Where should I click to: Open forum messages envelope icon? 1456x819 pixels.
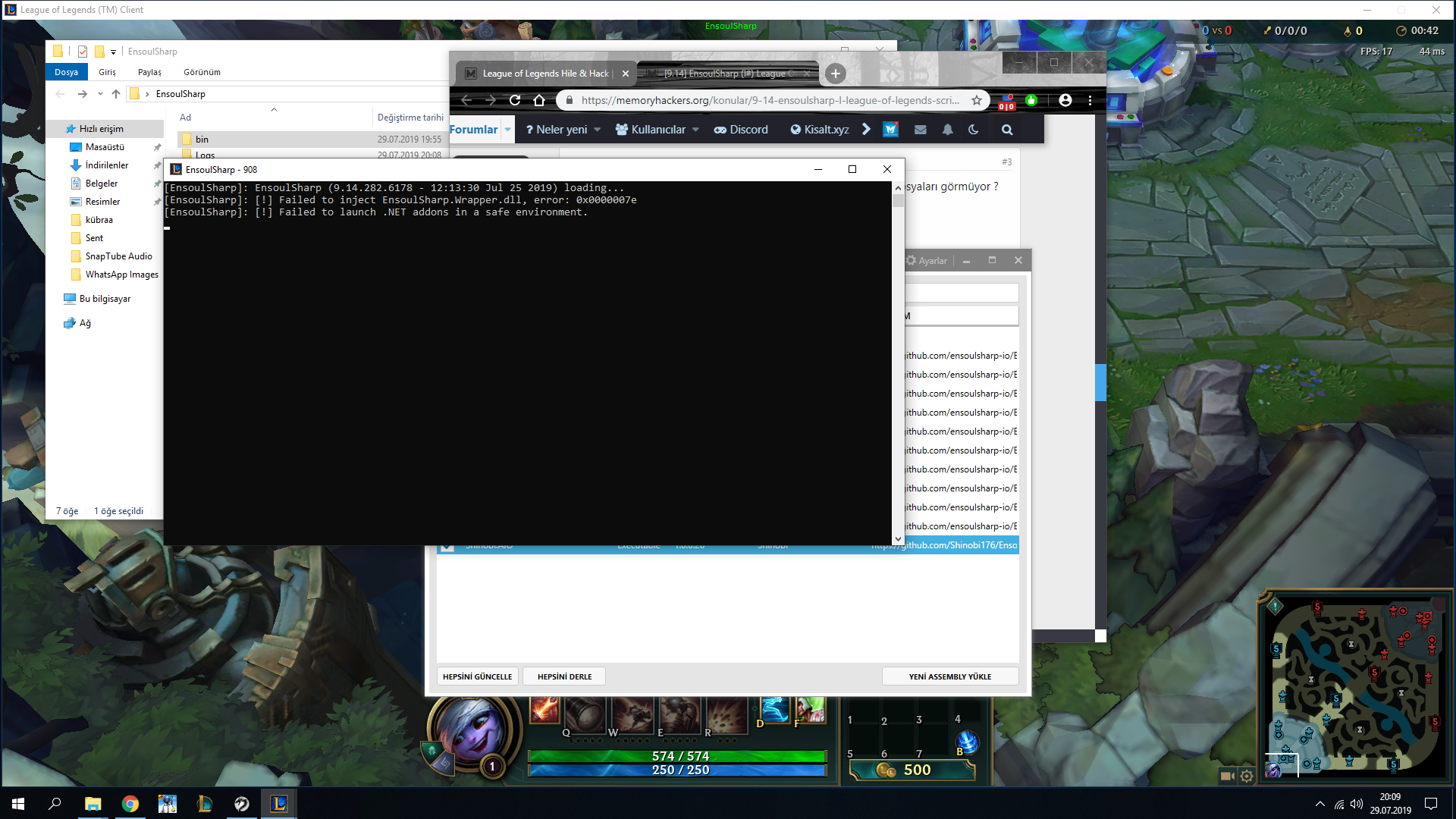point(921,130)
